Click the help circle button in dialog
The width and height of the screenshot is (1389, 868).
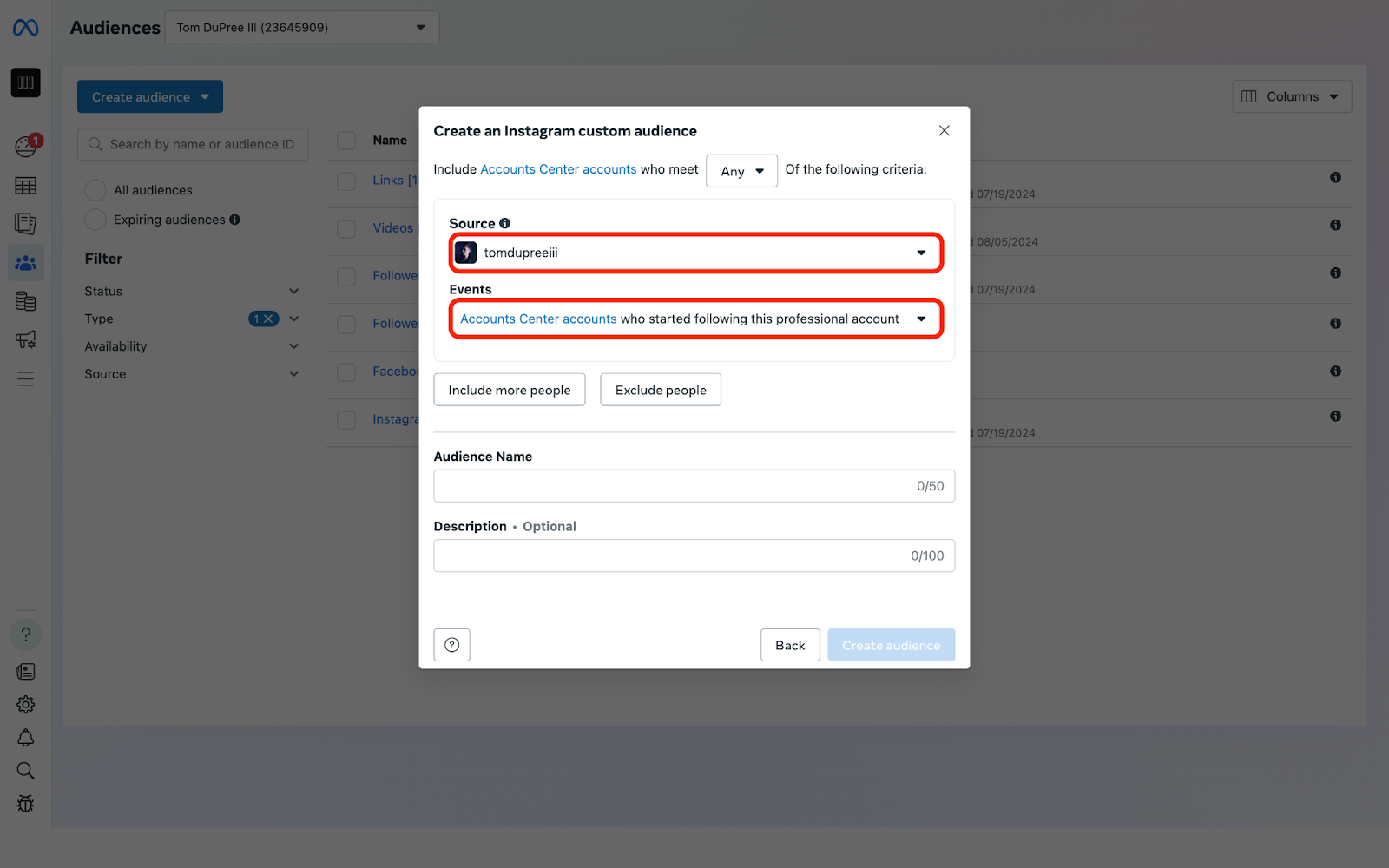[x=451, y=645]
